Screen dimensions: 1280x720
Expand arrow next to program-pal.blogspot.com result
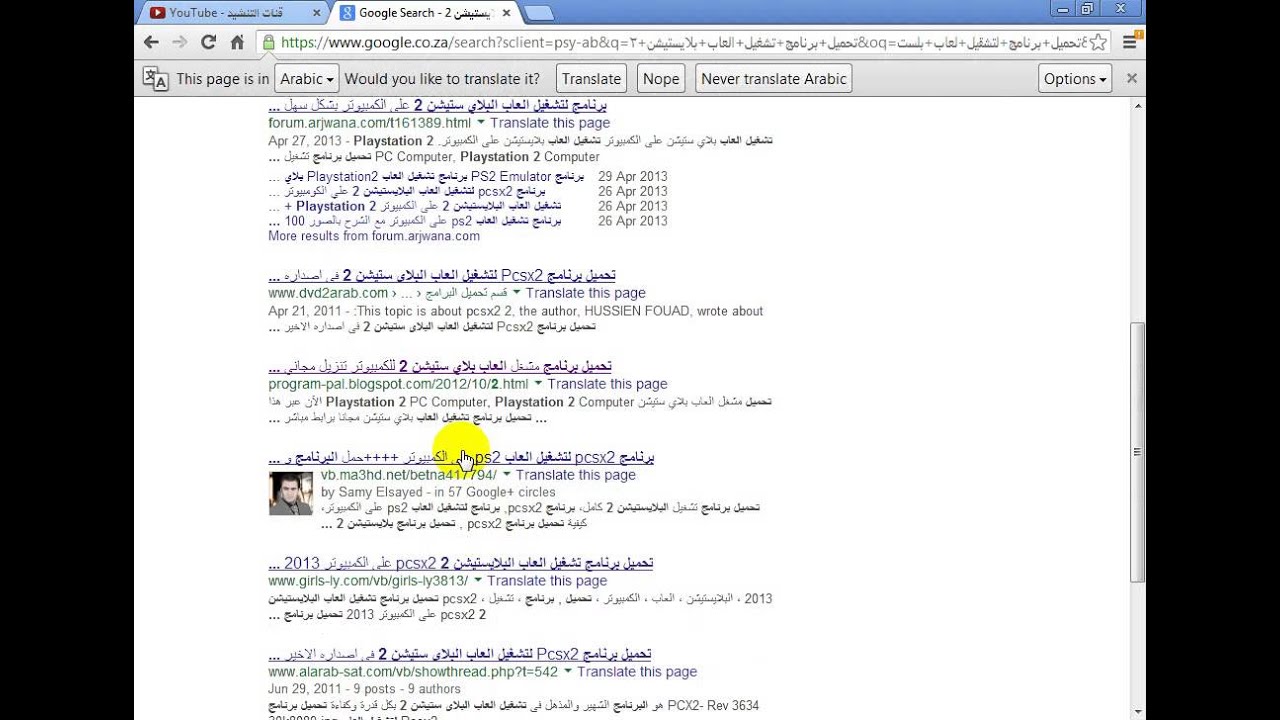coord(538,384)
